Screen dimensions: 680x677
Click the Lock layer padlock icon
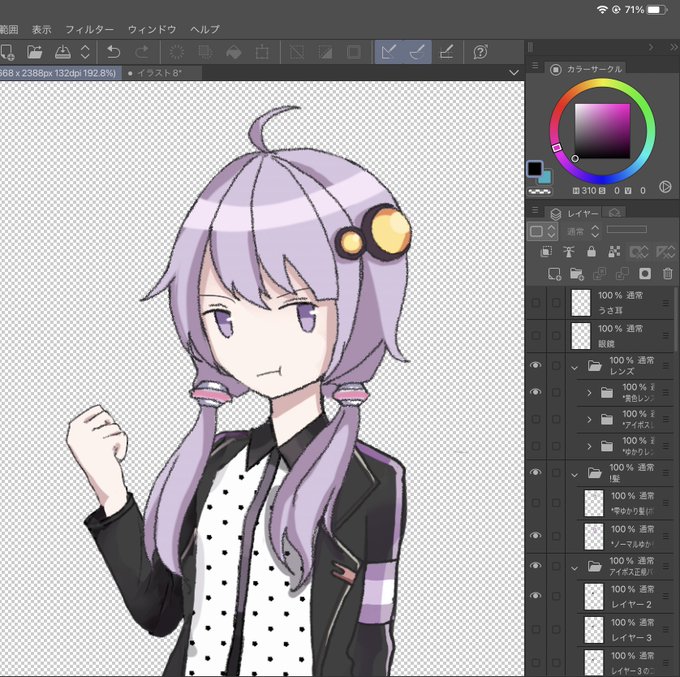[x=591, y=252]
